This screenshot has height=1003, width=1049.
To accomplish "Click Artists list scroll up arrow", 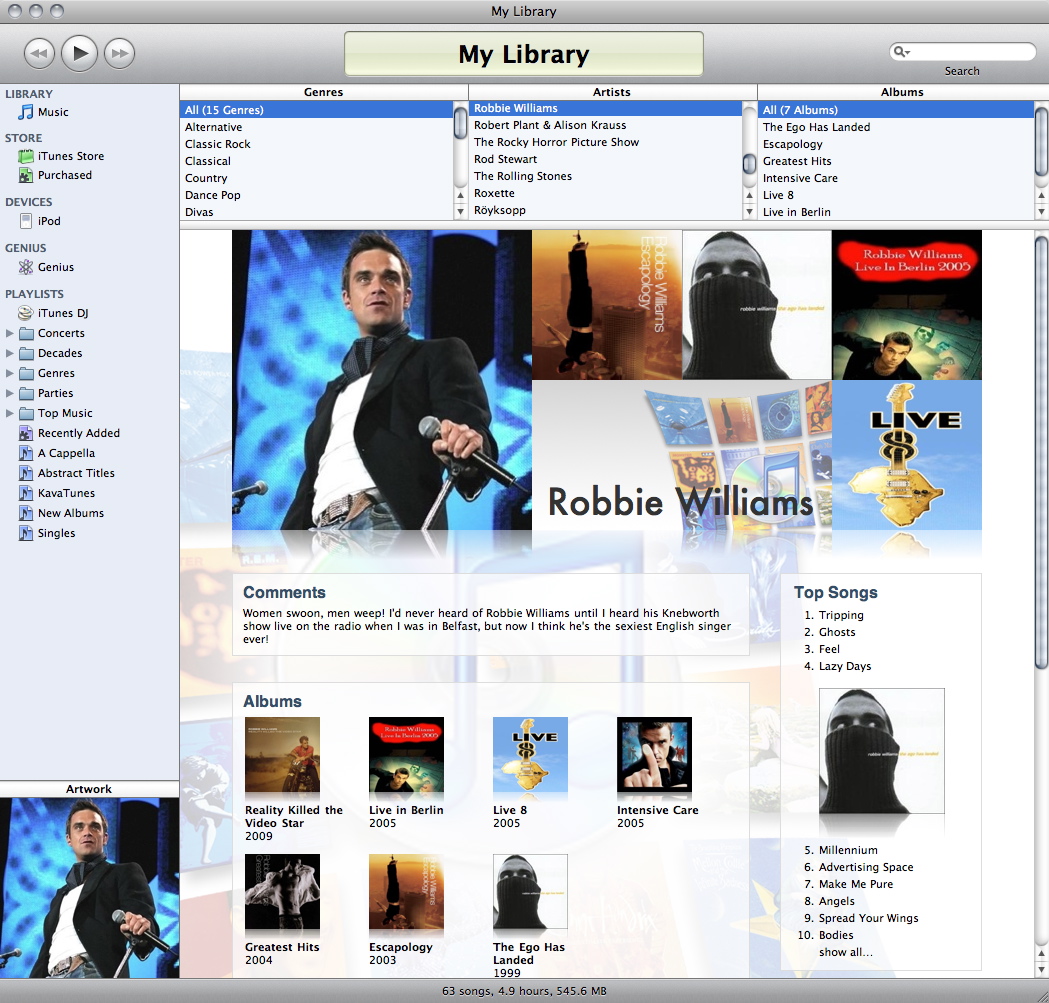I will click(x=749, y=195).
